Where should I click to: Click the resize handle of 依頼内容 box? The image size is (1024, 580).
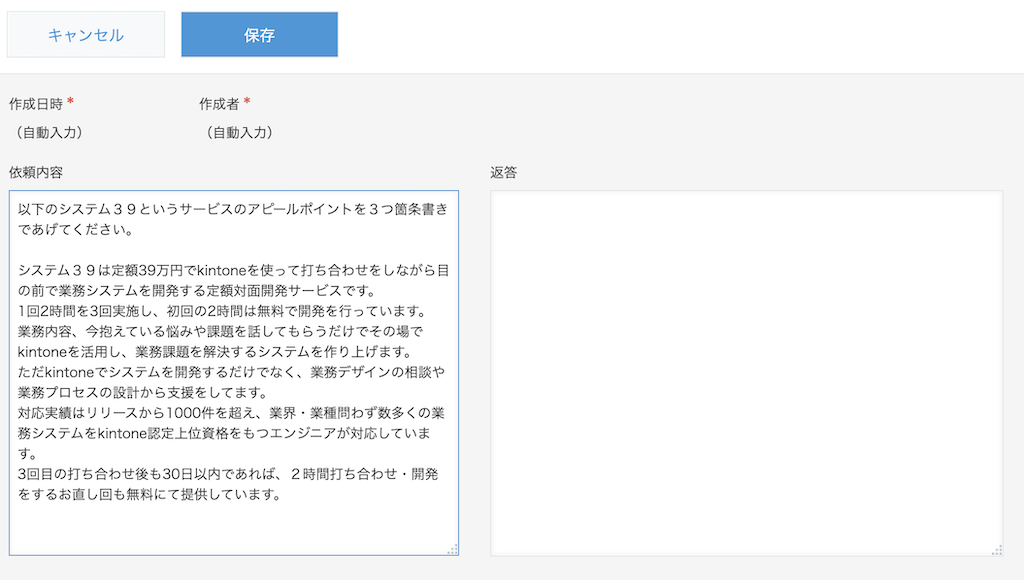tap(452, 549)
